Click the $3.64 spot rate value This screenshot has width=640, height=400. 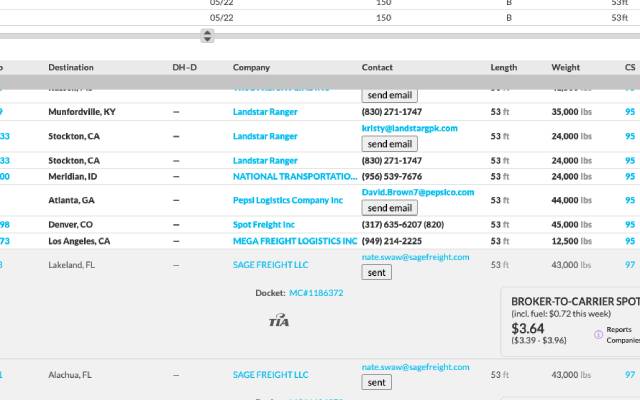(528, 328)
